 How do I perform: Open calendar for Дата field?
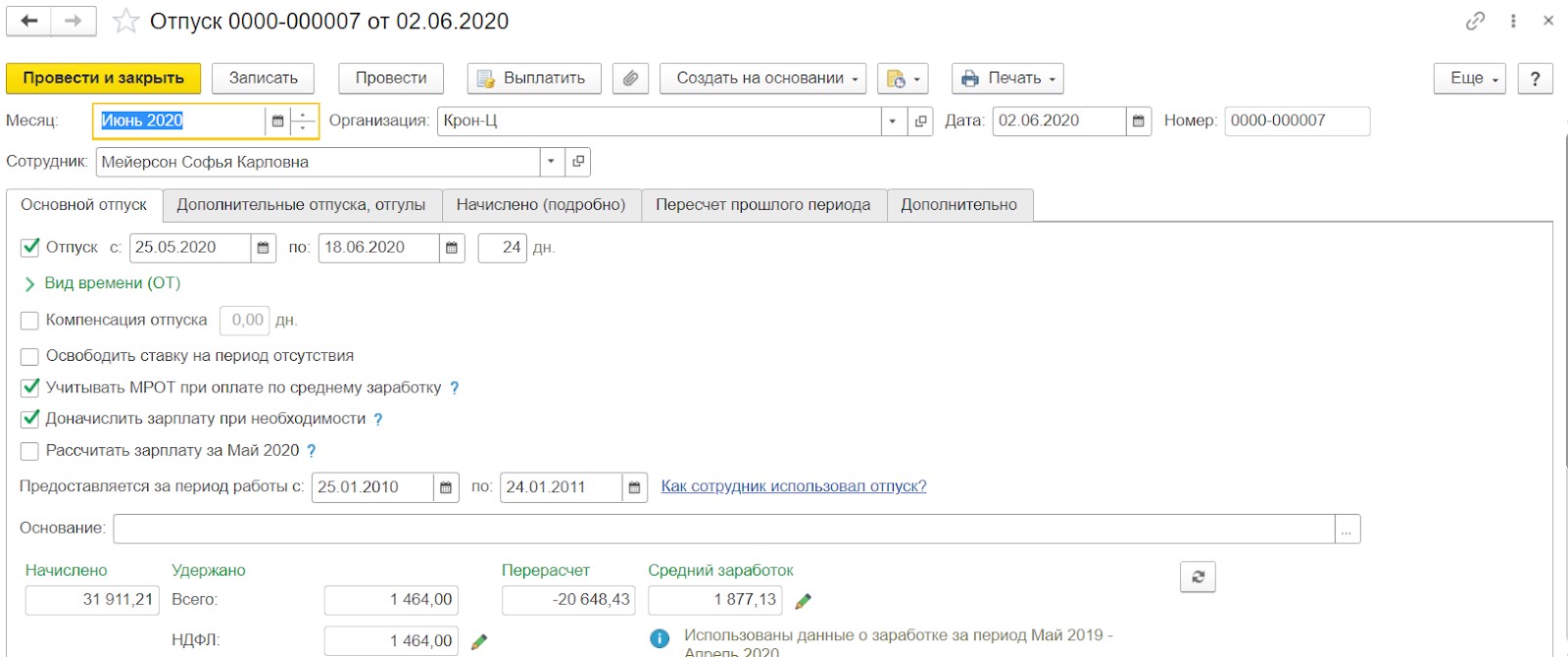pos(1138,121)
